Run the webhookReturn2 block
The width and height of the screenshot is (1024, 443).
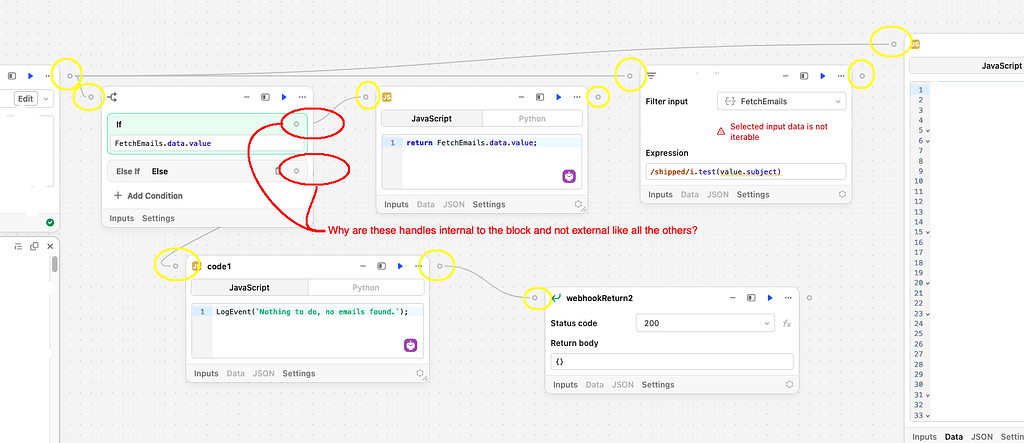tap(770, 297)
